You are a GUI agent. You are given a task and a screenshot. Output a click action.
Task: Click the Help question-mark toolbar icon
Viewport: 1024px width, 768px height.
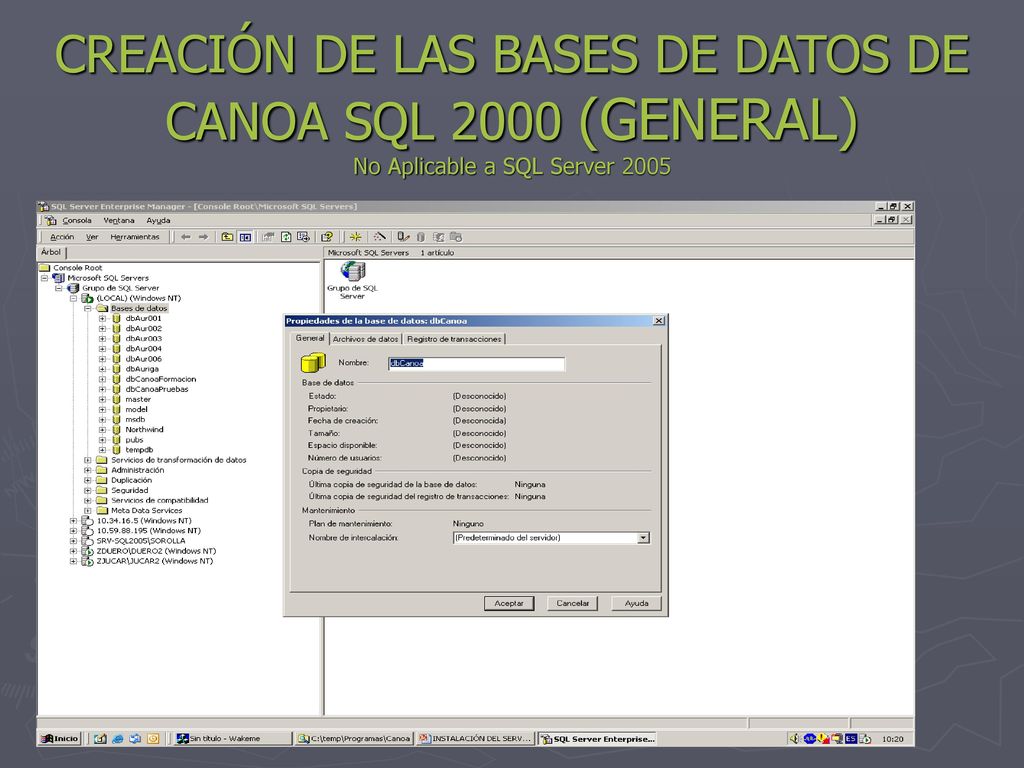click(x=327, y=237)
